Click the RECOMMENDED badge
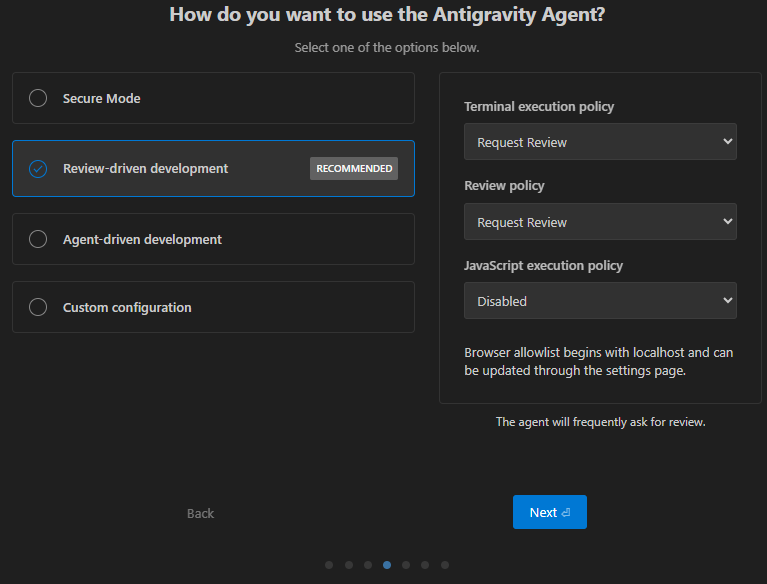The width and height of the screenshot is (767, 584). tap(354, 169)
